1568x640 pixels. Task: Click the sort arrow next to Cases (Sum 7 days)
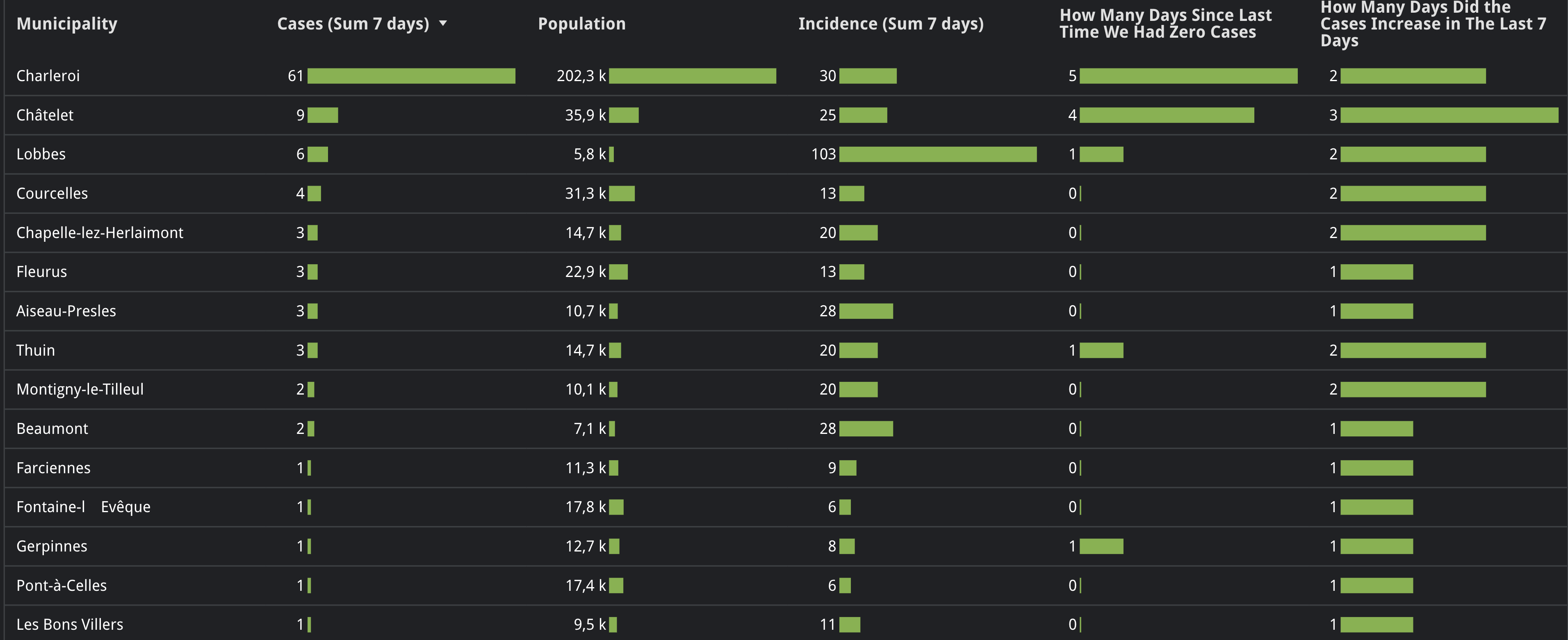pyautogui.click(x=442, y=24)
